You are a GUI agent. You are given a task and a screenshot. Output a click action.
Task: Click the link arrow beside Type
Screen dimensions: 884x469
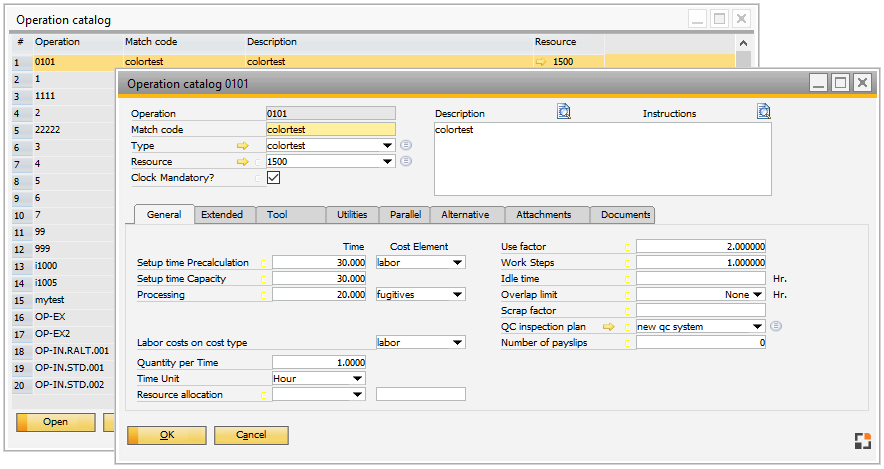coord(243,146)
